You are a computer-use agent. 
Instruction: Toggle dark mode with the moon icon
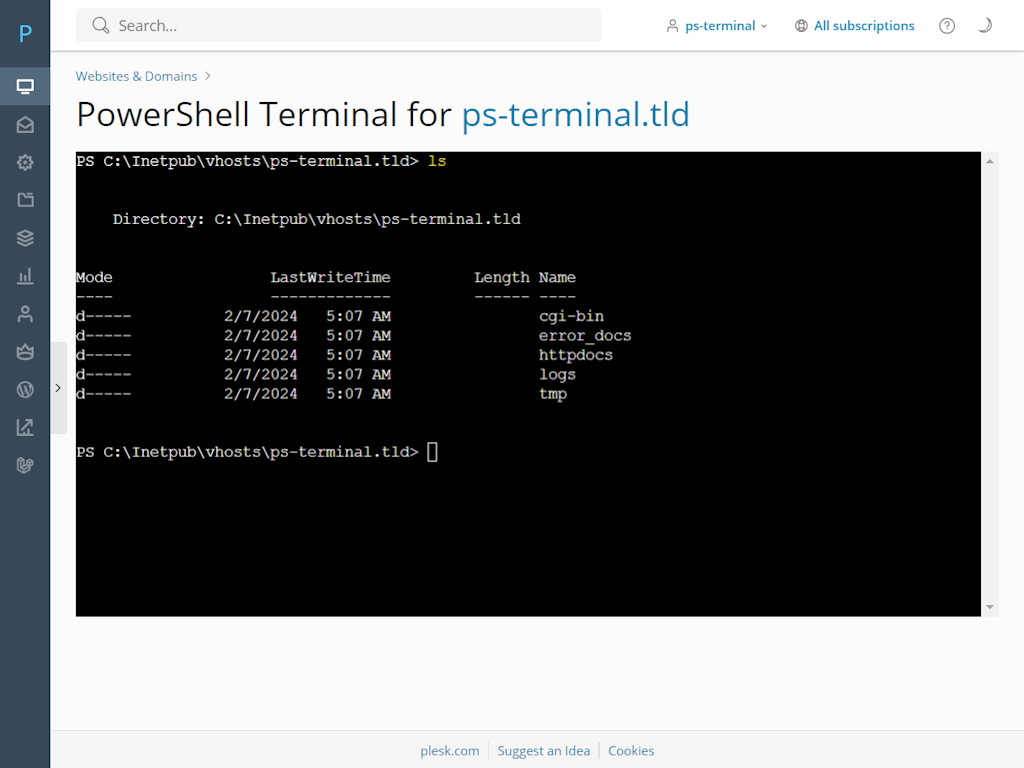[985, 25]
